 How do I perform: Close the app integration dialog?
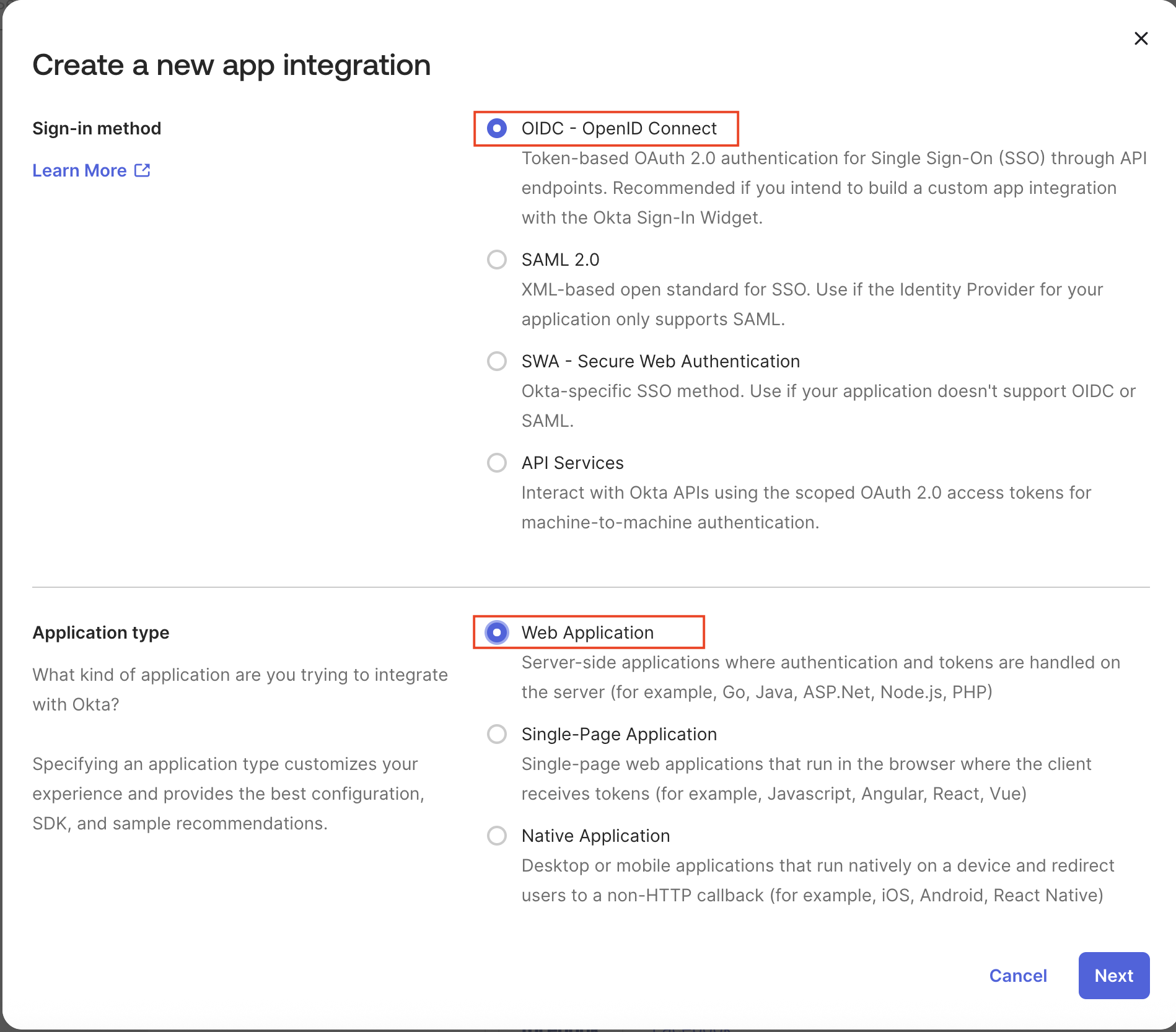(x=1141, y=38)
